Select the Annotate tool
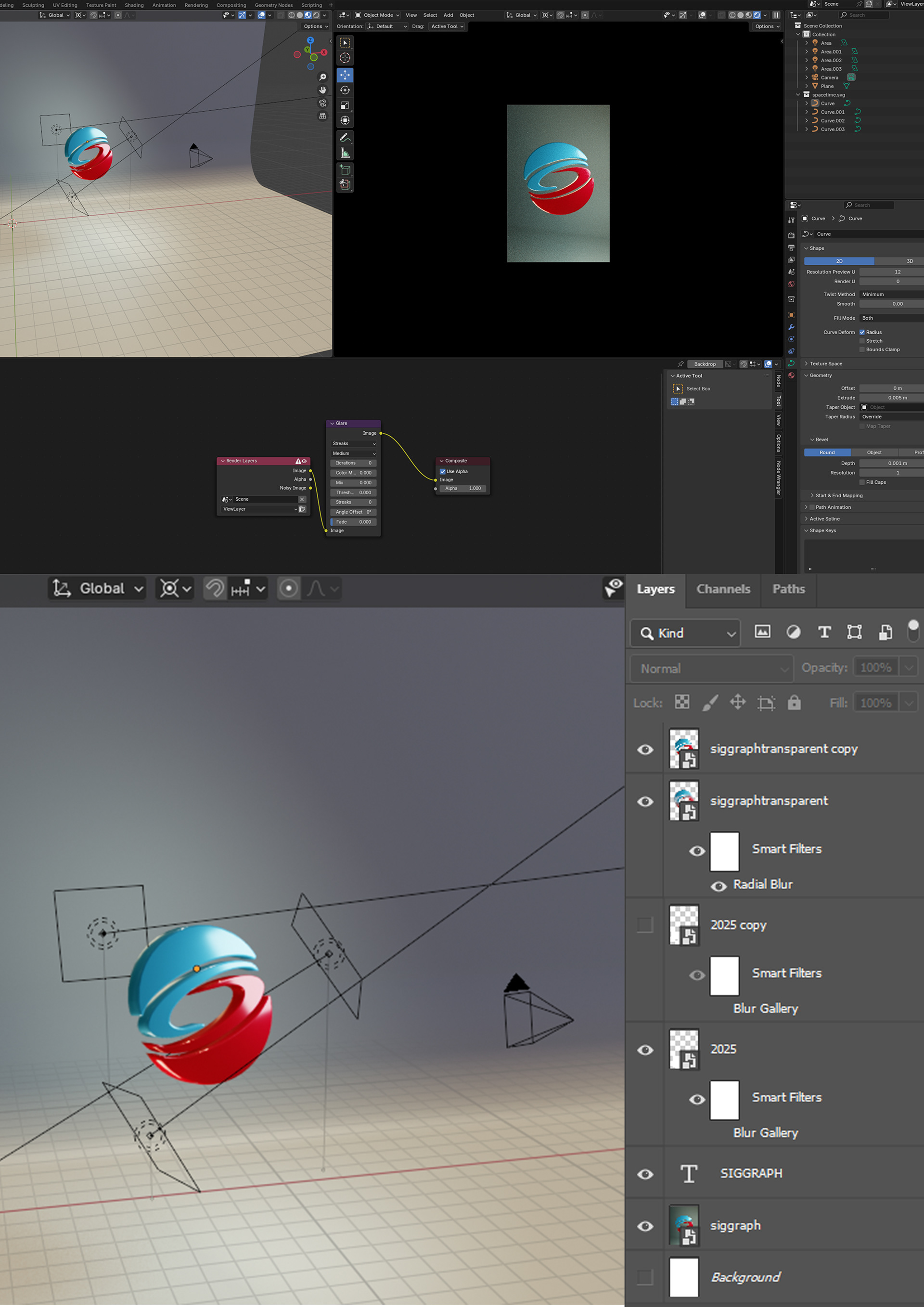This screenshot has height=1307, width=924. click(x=345, y=138)
